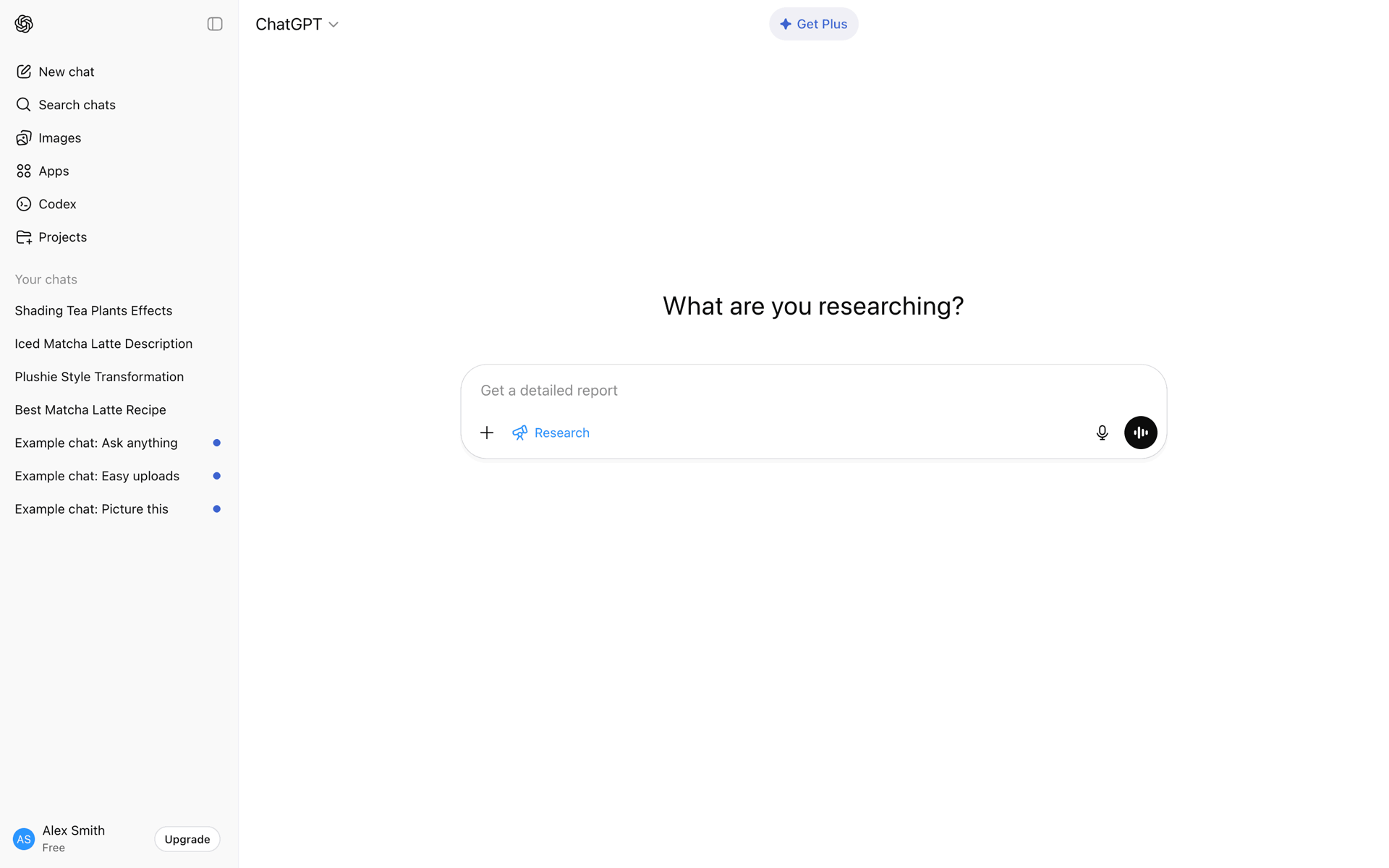1389x868 pixels.
Task: Open Projects in the sidebar
Action: (119, 237)
